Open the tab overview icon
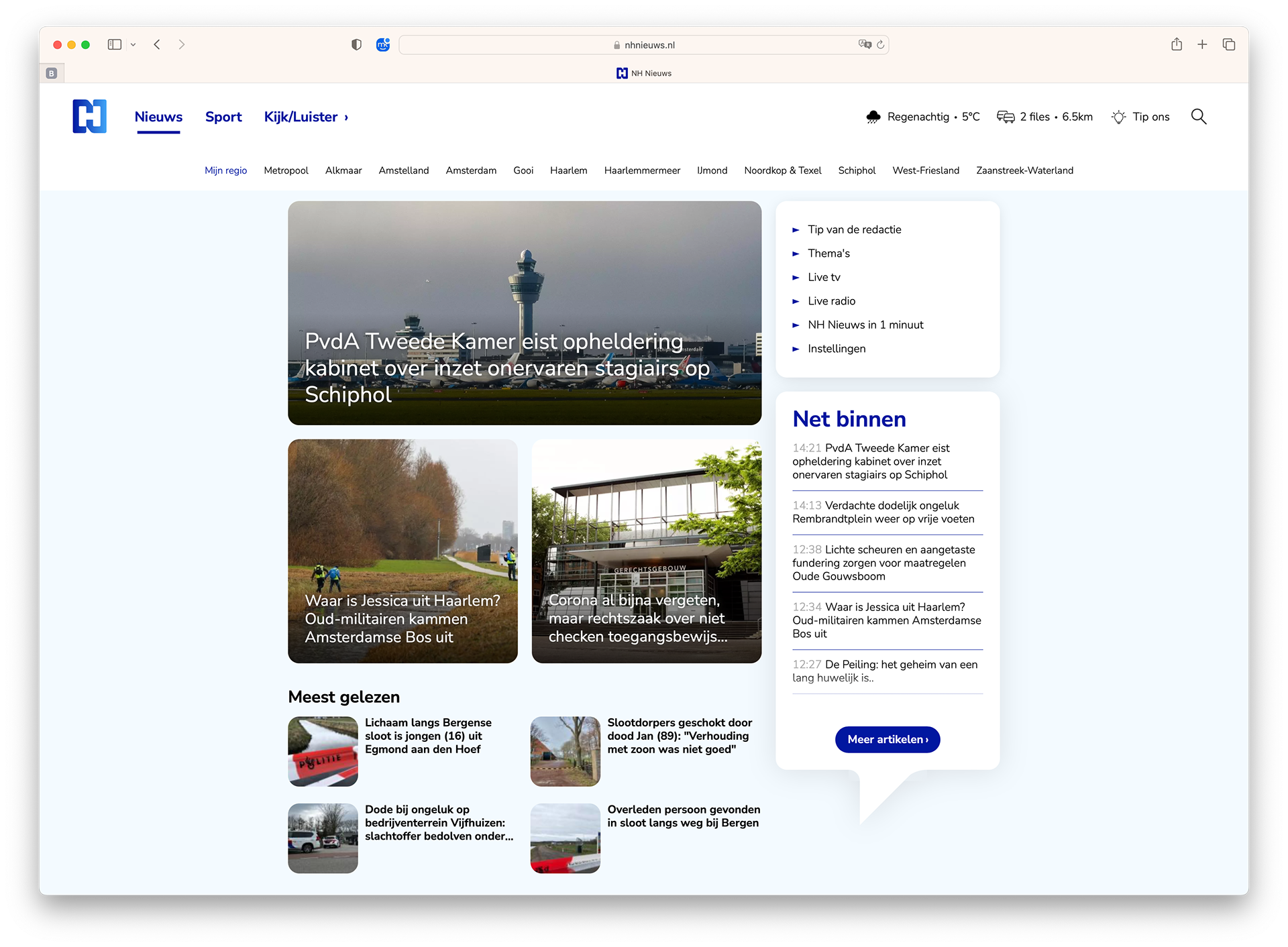This screenshot has width=1288, height=947. 1228,44
